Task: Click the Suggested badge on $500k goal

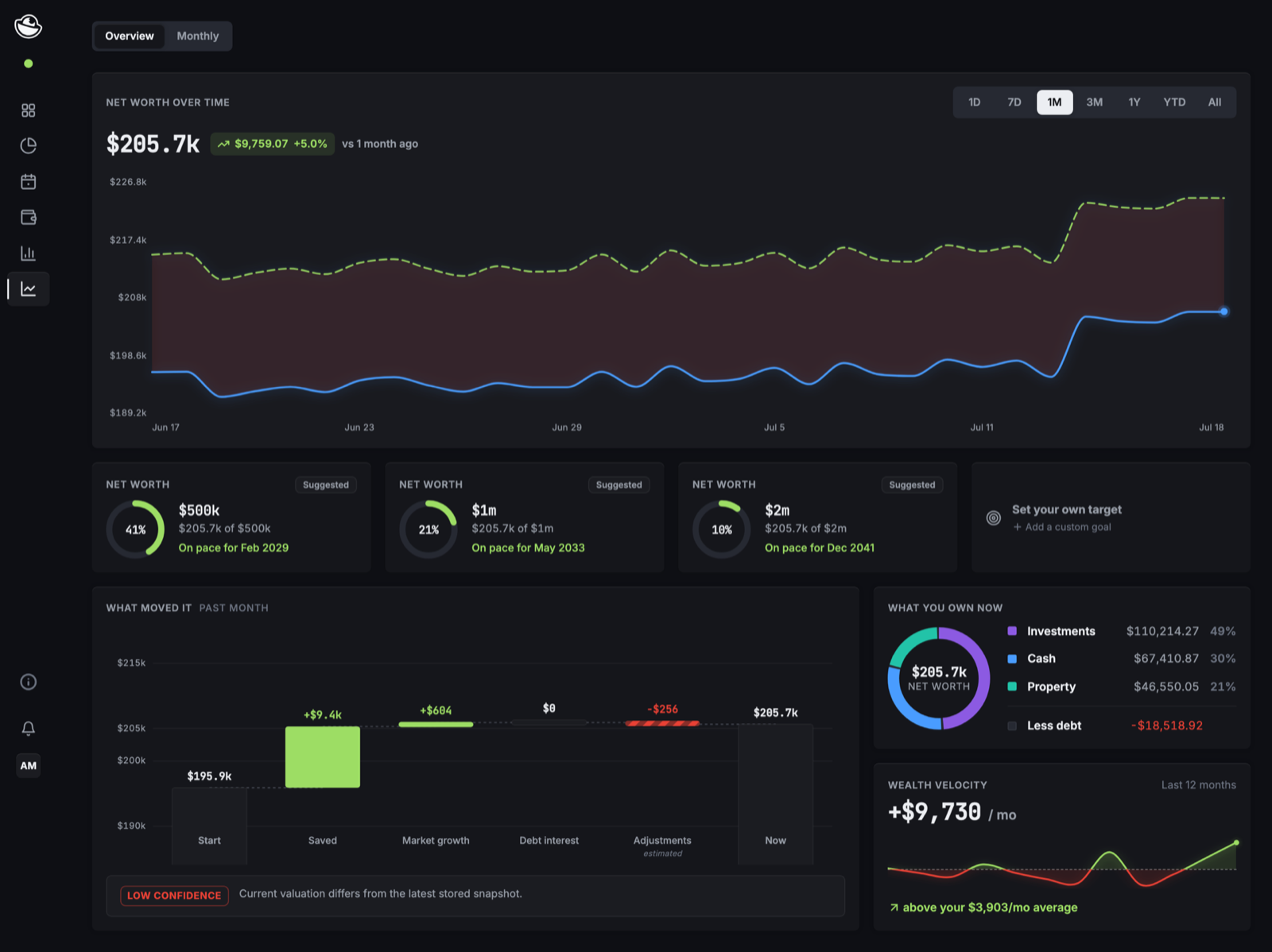Action: tap(326, 485)
